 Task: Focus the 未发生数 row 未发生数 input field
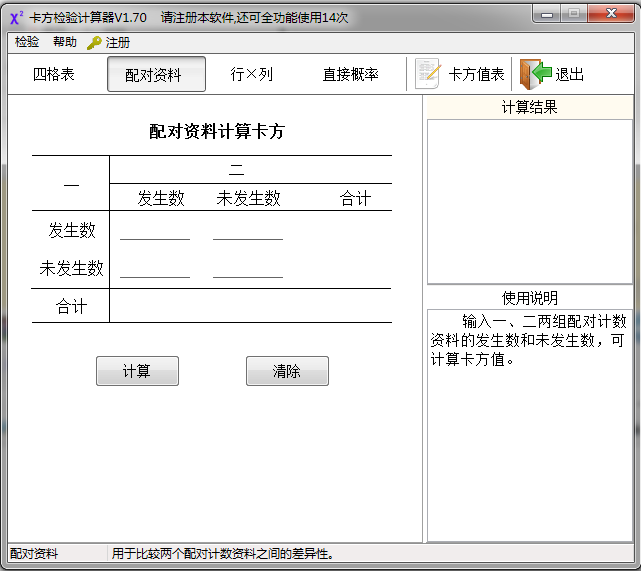[x=248, y=269]
